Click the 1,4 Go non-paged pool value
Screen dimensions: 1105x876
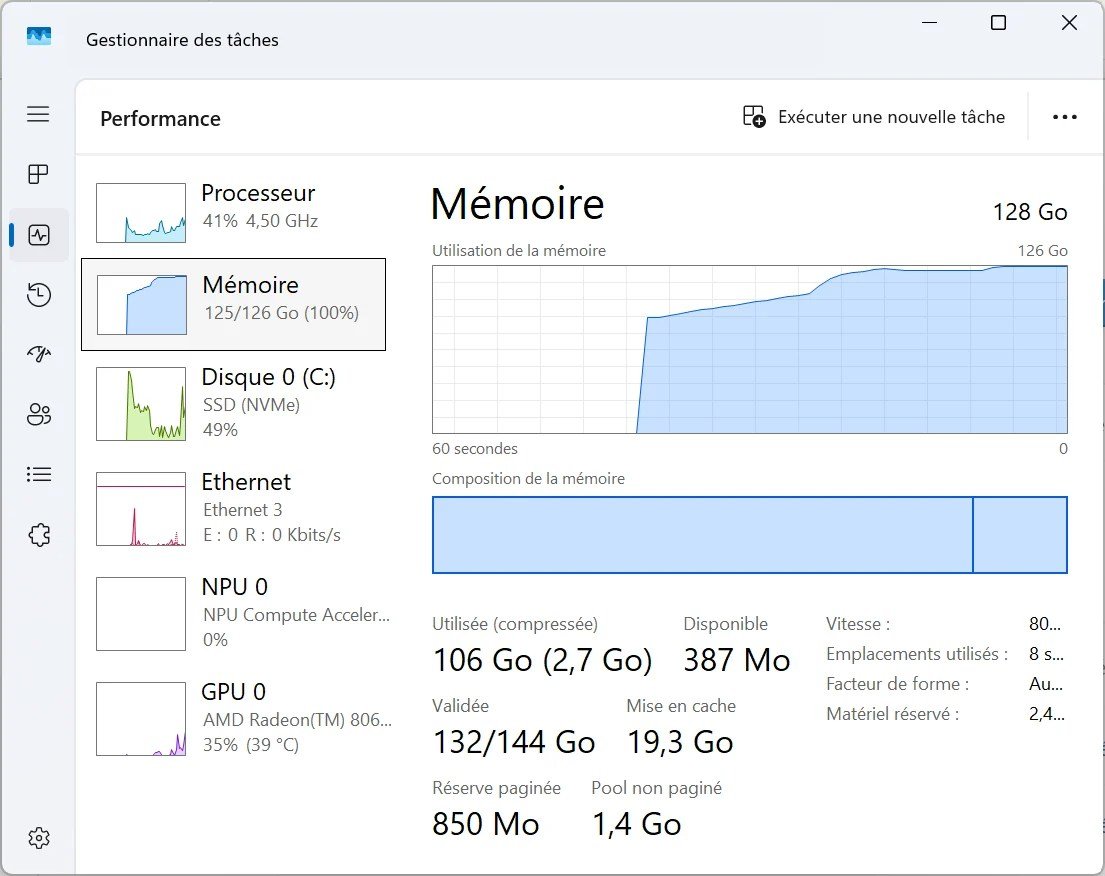coord(636,824)
